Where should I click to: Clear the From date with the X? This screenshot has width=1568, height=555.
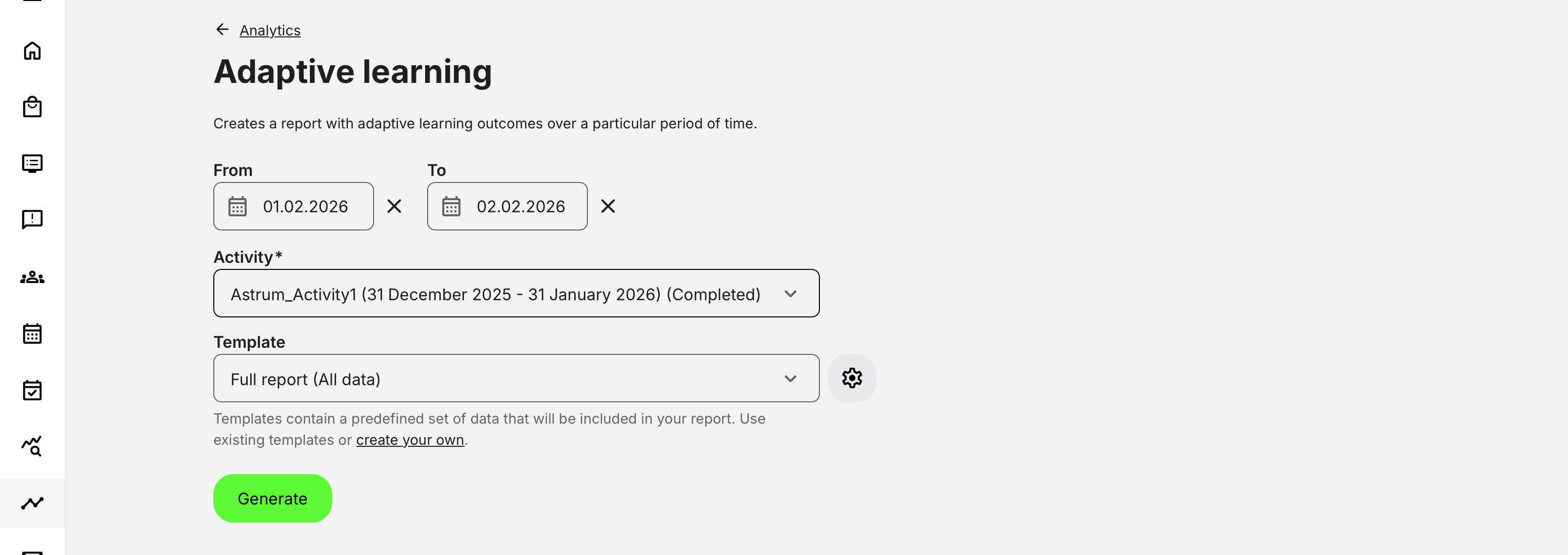[x=394, y=206]
